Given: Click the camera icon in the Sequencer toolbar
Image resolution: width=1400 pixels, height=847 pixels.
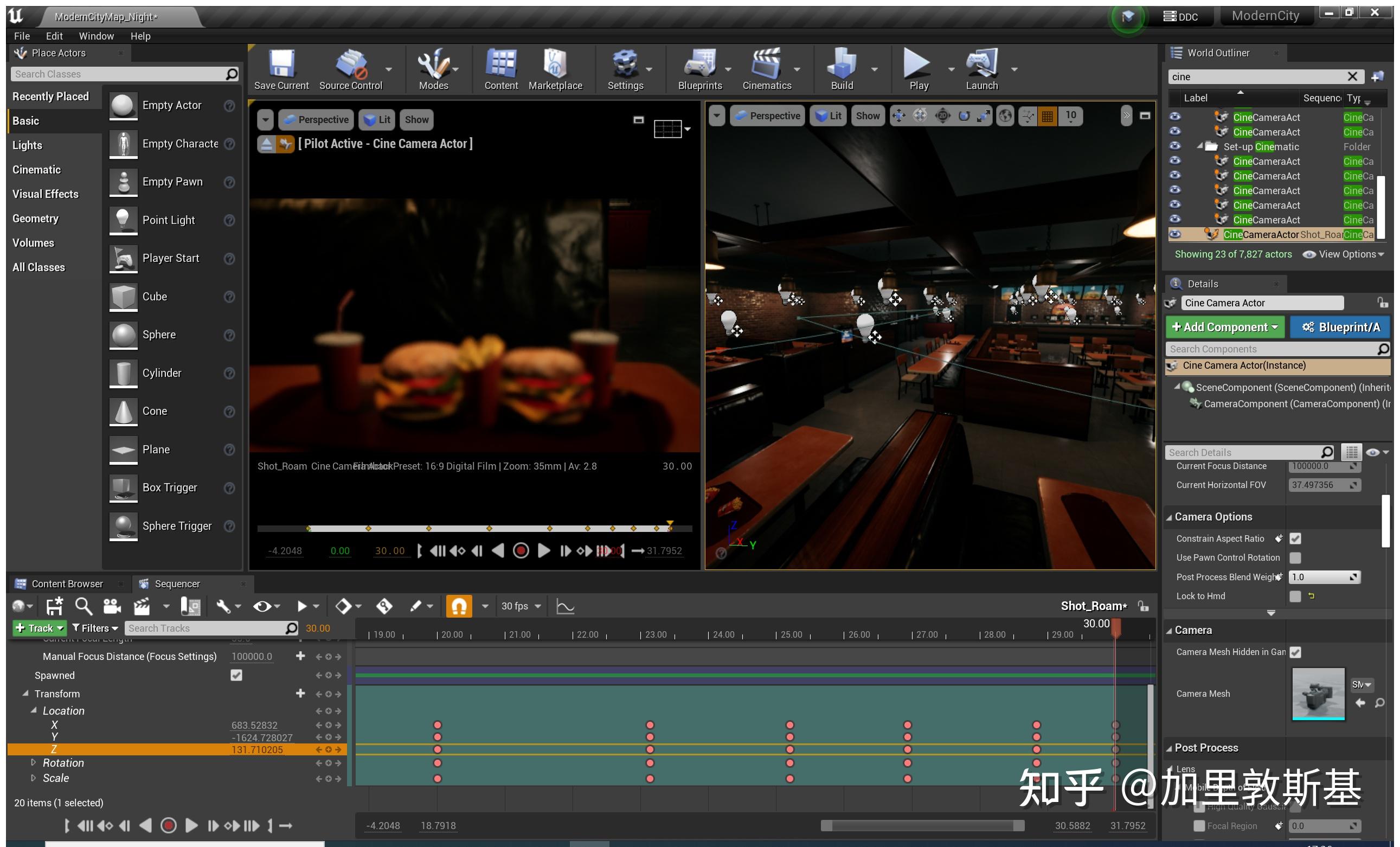Looking at the screenshot, I should (x=111, y=606).
